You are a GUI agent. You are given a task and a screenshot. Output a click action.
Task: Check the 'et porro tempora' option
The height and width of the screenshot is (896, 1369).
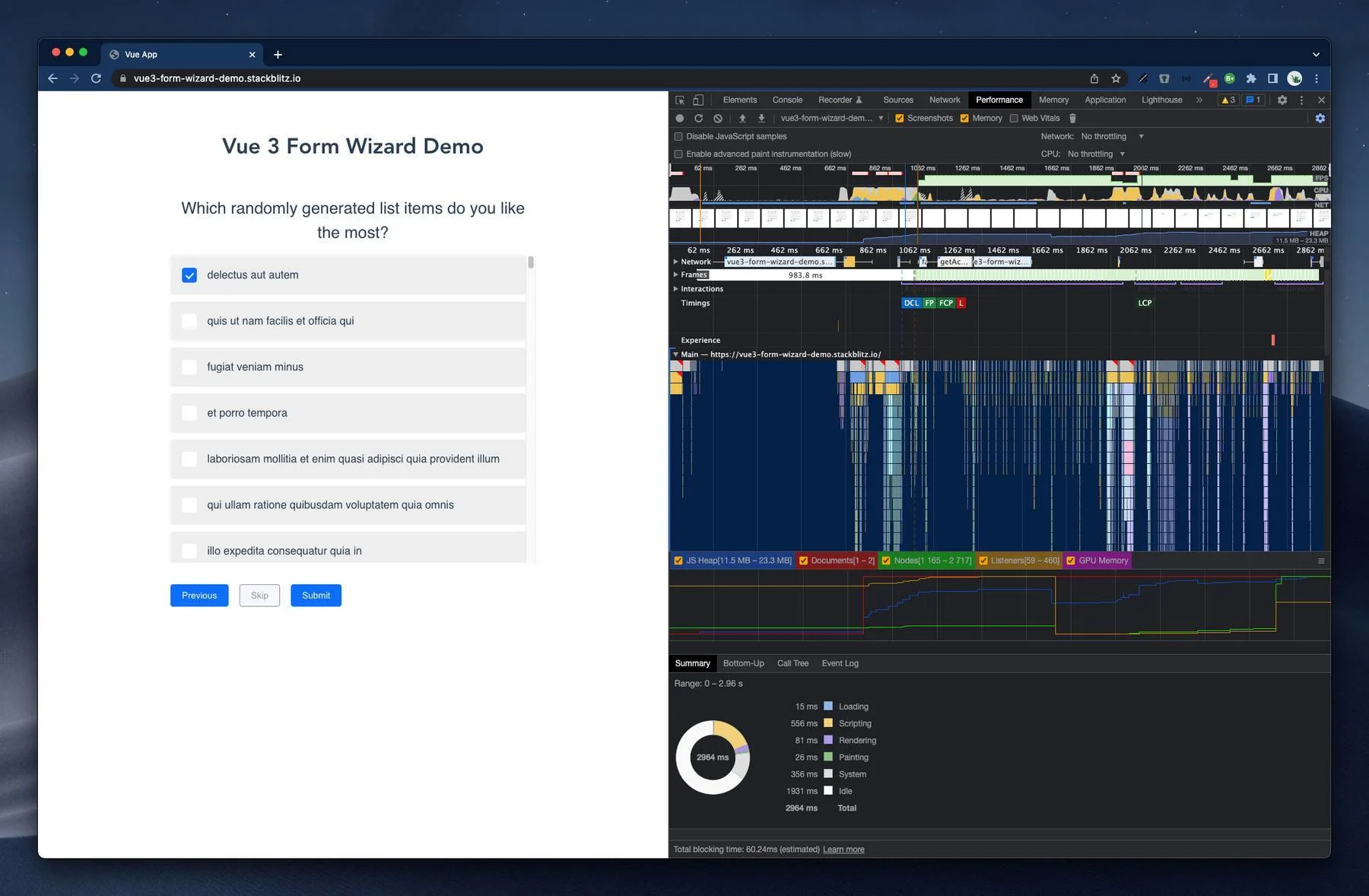point(189,413)
